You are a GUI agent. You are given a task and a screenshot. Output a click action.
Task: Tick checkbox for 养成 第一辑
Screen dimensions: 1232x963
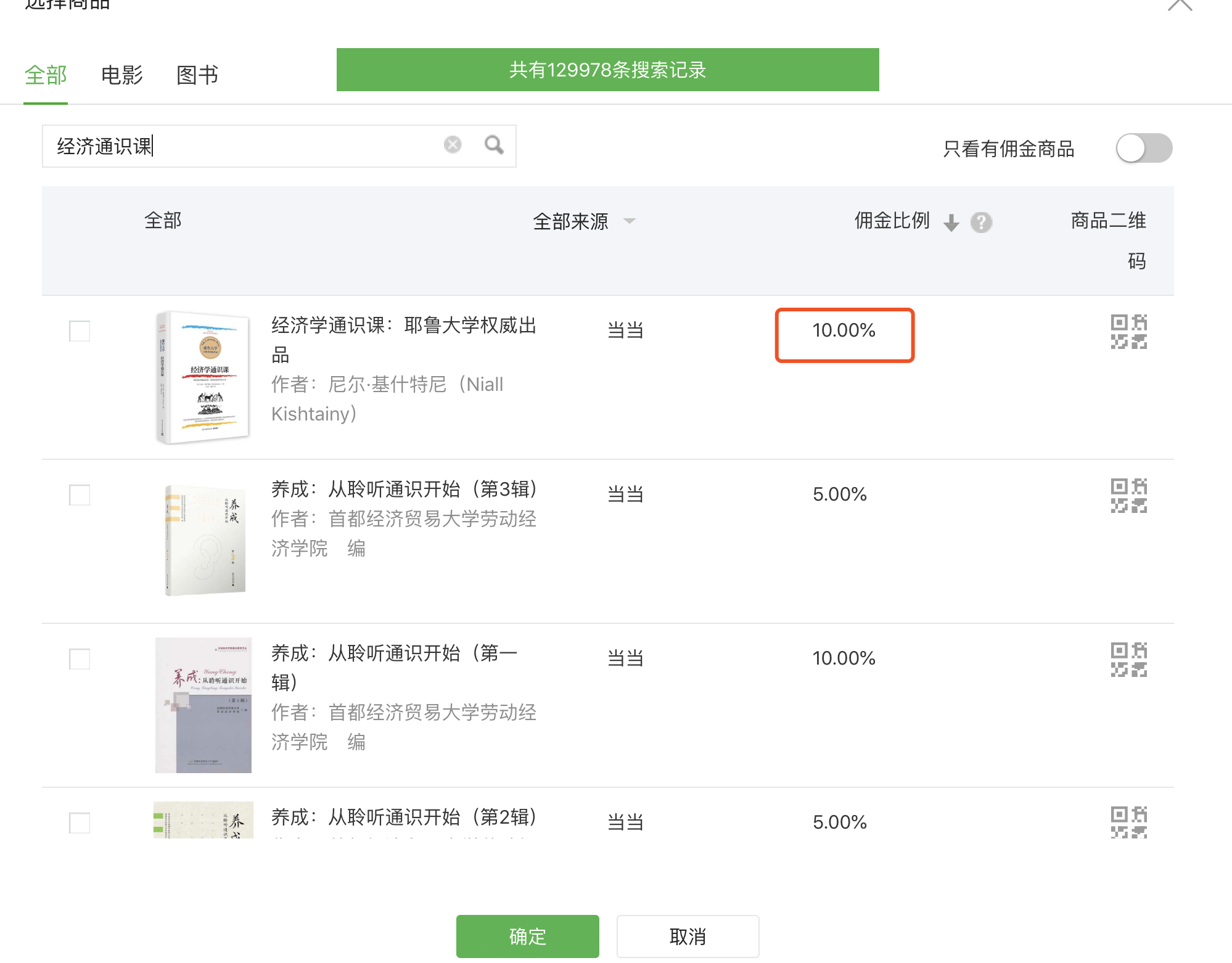pos(80,659)
